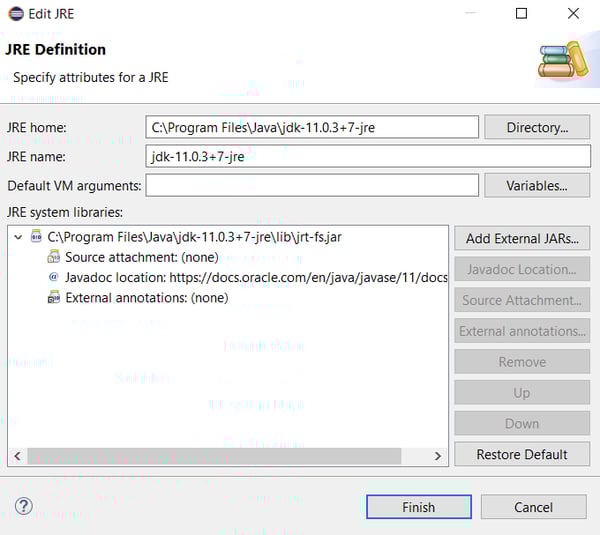Image resolution: width=600 pixels, height=535 pixels.
Task: Click the Source attachment icon
Action: click(x=54, y=257)
